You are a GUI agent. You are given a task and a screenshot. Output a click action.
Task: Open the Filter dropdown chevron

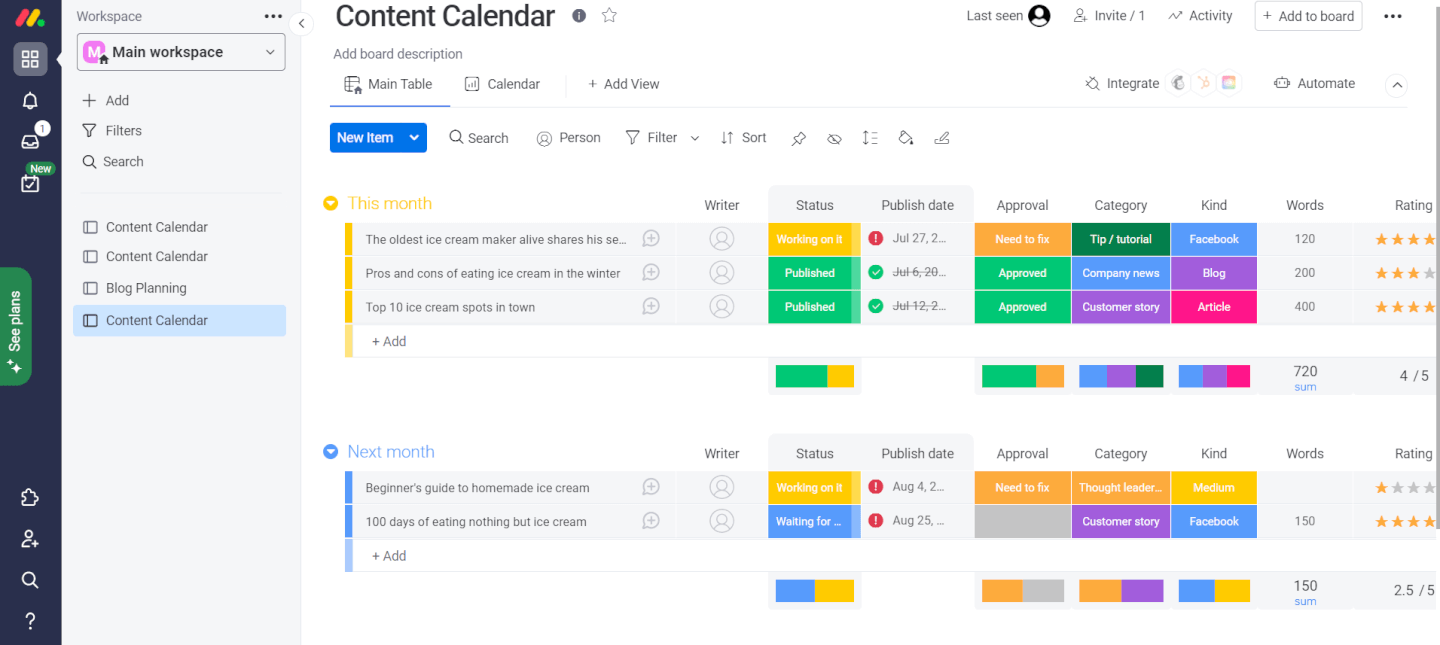tap(695, 138)
